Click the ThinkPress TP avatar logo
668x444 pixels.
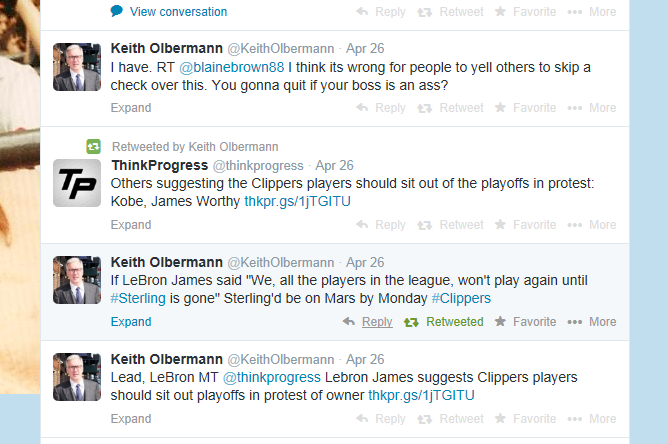(77, 182)
